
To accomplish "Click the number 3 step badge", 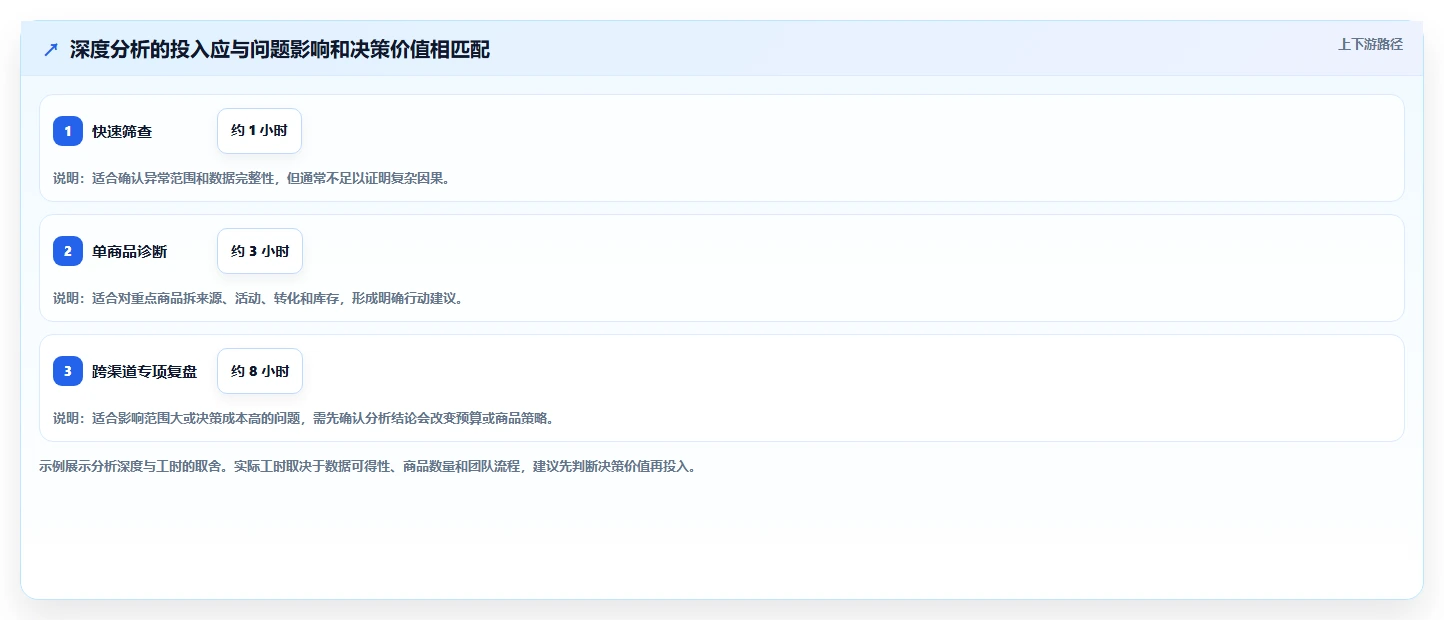I will (68, 371).
